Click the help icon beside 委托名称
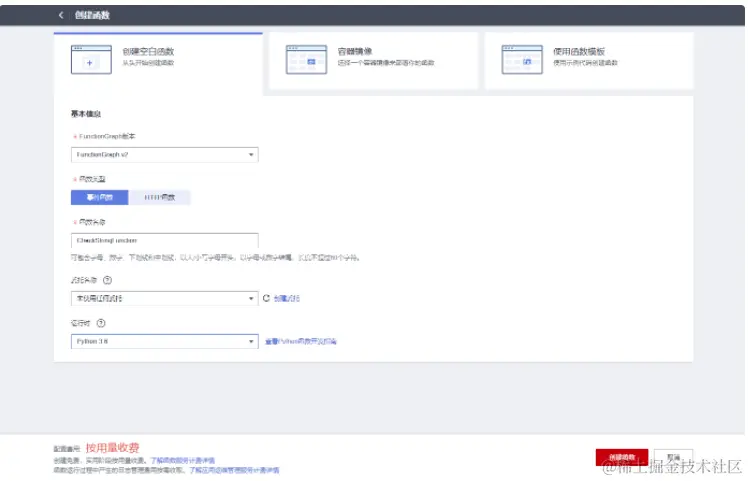The width and height of the screenshot is (748, 481). pyautogui.click(x=107, y=280)
